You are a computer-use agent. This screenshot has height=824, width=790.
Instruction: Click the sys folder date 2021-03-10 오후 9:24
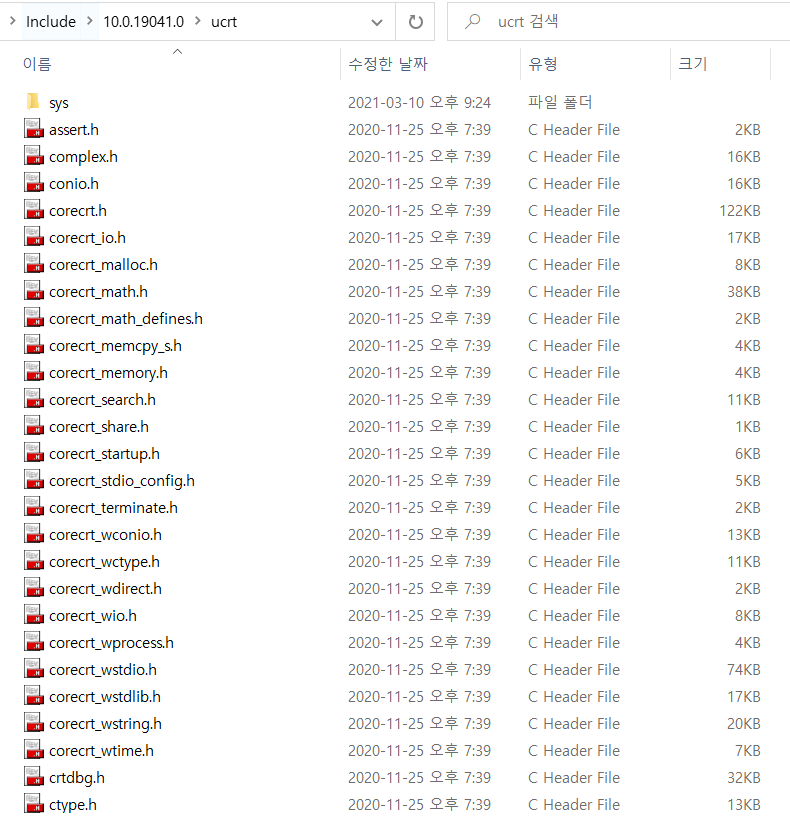click(x=419, y=102)
